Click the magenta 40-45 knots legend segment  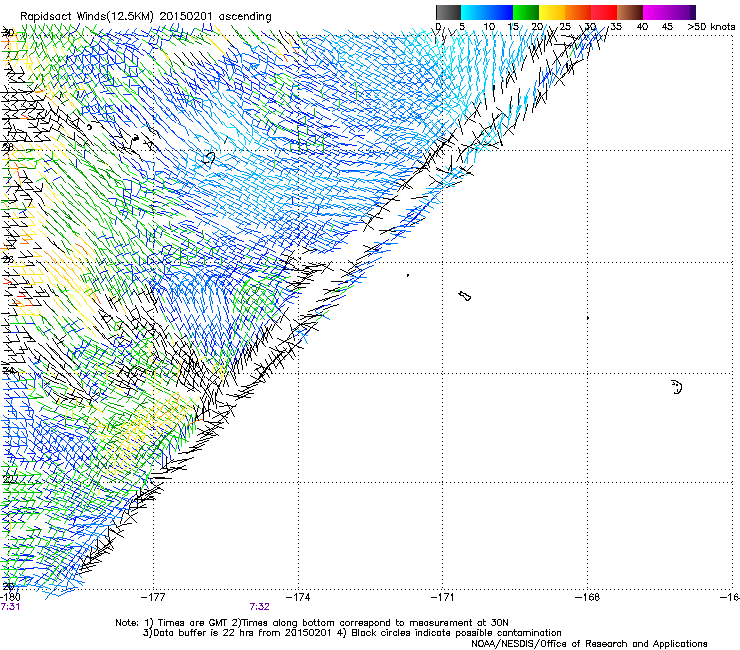click(x=656, y=12)
